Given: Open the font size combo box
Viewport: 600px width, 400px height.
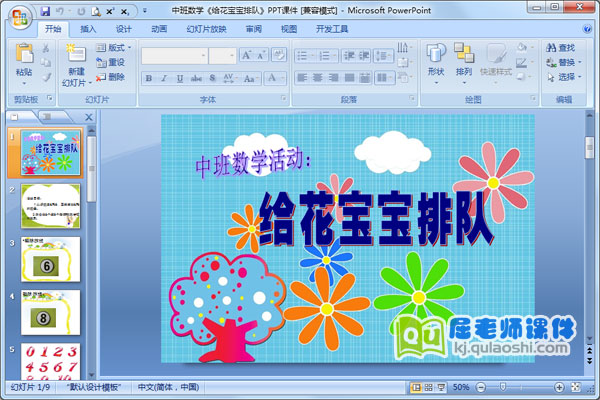Looking at the screenshot, I should [222, 56].
